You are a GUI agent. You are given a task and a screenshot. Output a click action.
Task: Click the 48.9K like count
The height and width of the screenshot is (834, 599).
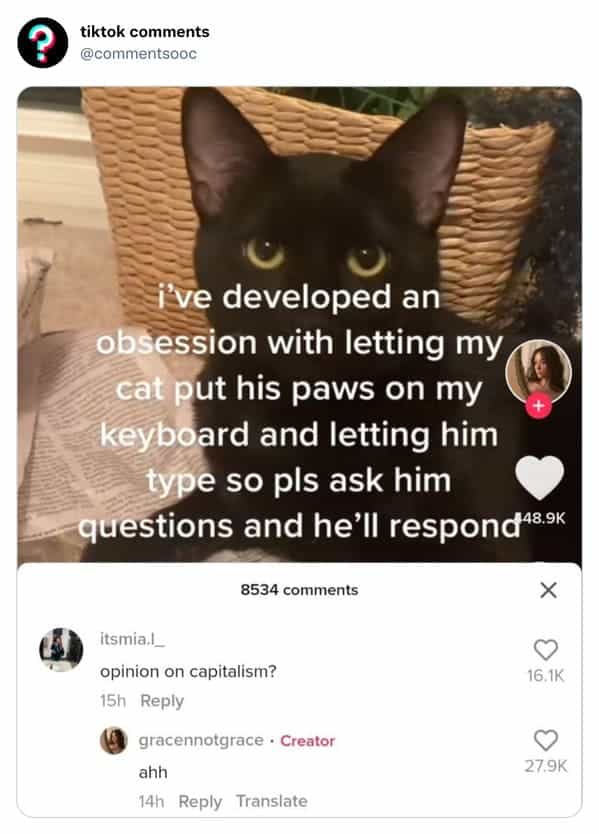click(540, 517)
